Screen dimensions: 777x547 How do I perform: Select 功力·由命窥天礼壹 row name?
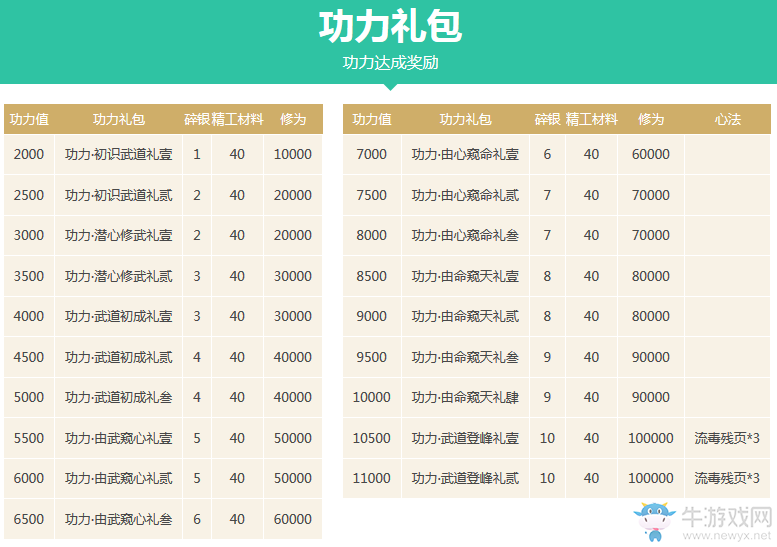pos(465,275)
